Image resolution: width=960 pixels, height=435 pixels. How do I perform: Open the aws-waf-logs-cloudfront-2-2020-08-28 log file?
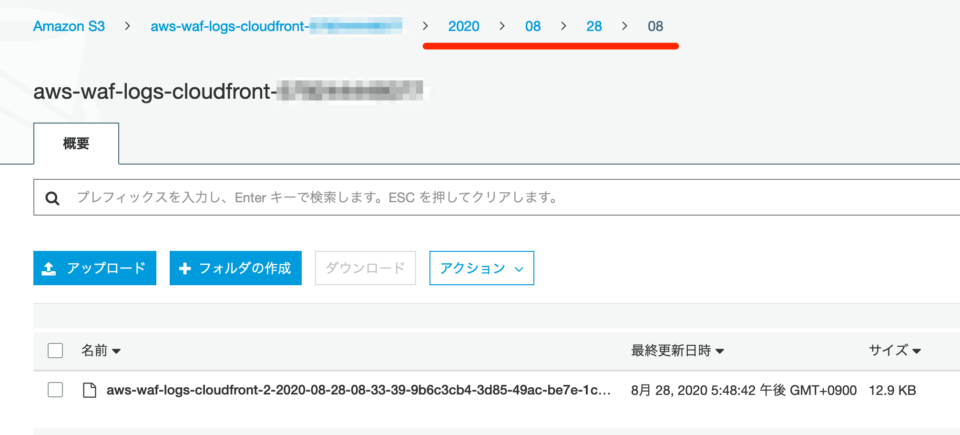click(359, 390)
